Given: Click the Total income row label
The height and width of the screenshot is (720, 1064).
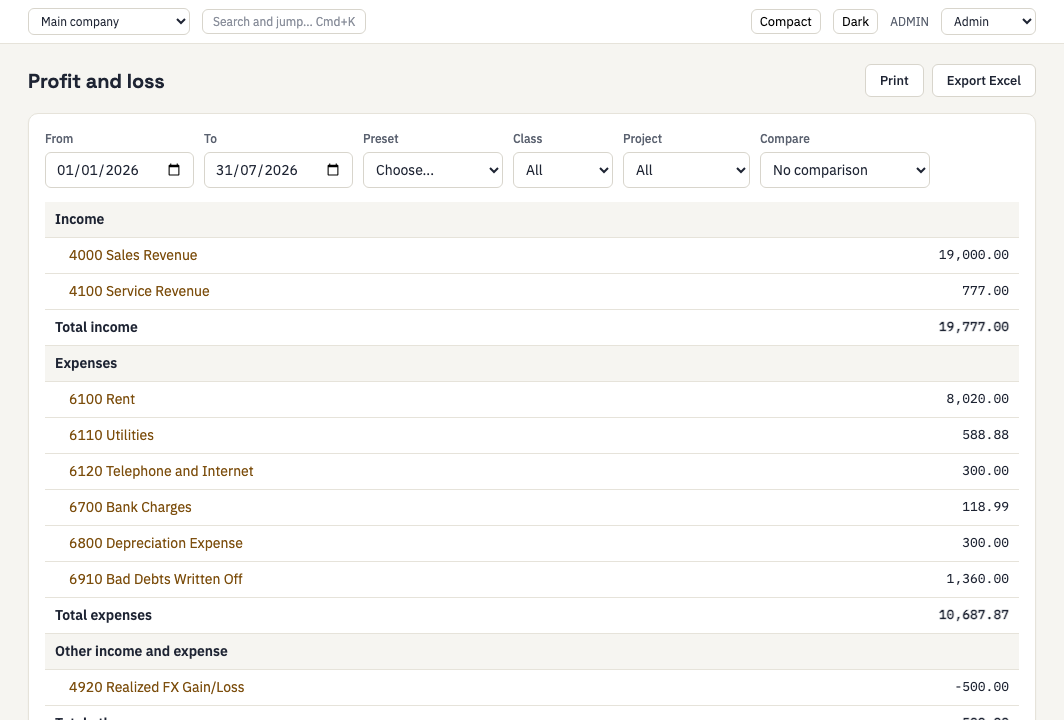Looking at the screenshot, I should tap(96, 327).
